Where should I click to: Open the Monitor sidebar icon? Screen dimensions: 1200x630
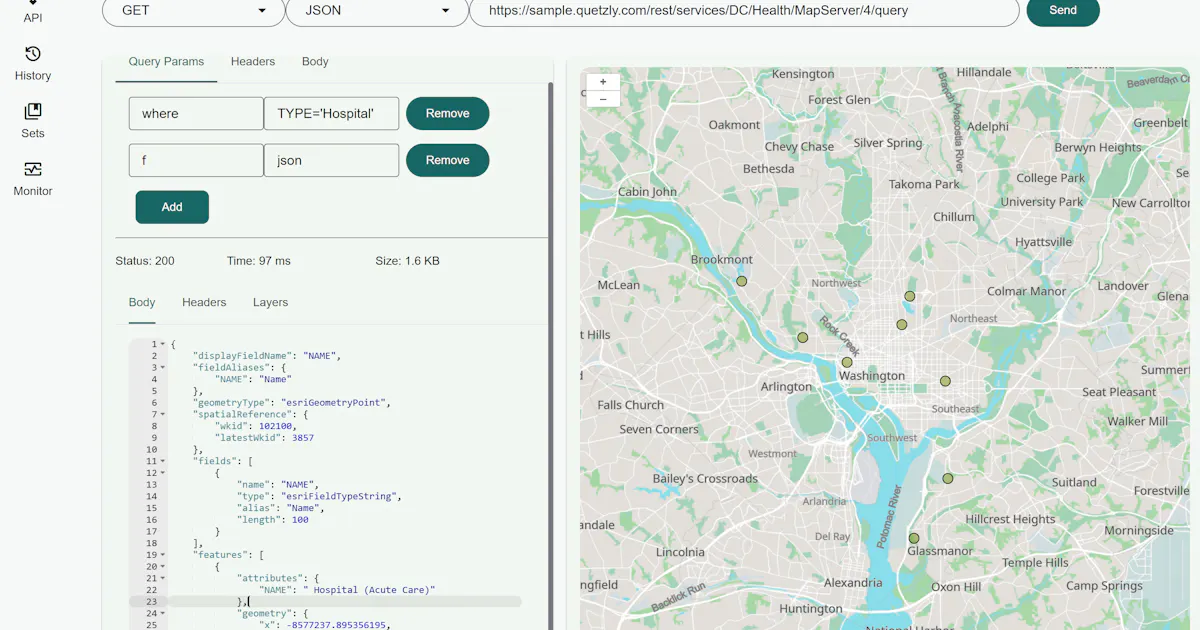(x=33, y=169)
